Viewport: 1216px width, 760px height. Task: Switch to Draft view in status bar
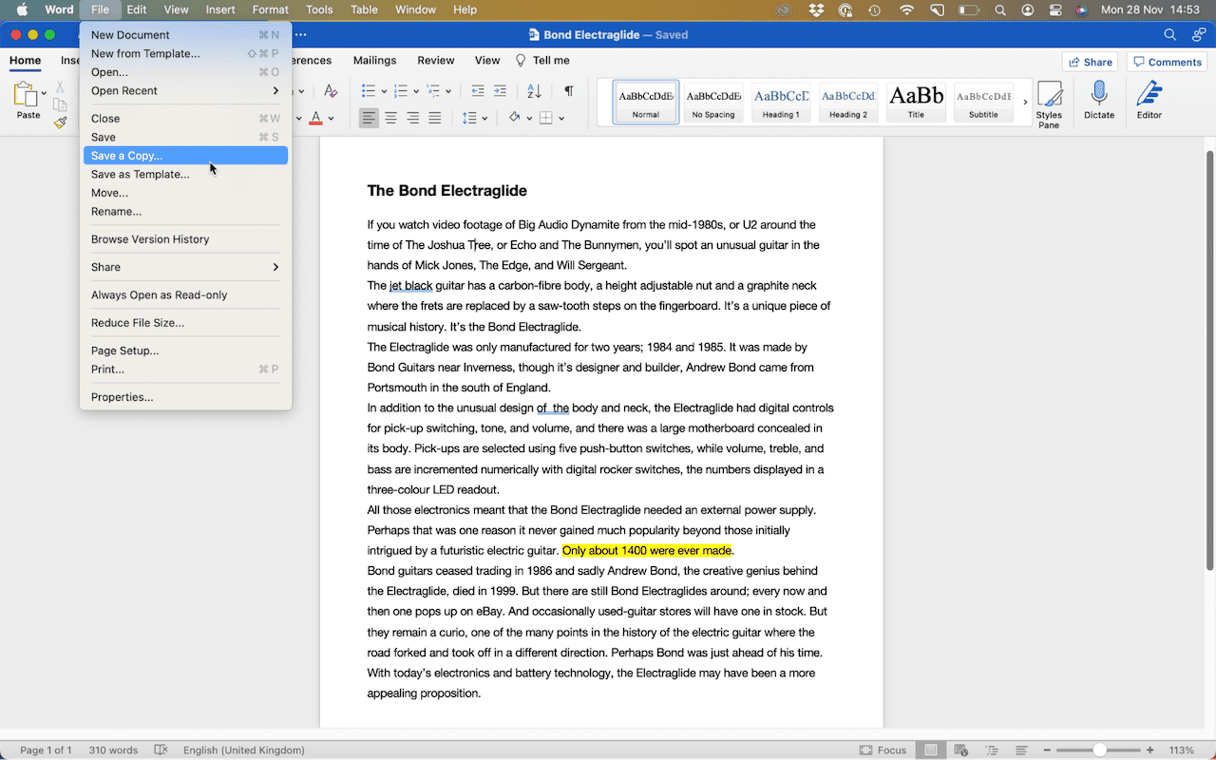click(x=1022, y=750)
